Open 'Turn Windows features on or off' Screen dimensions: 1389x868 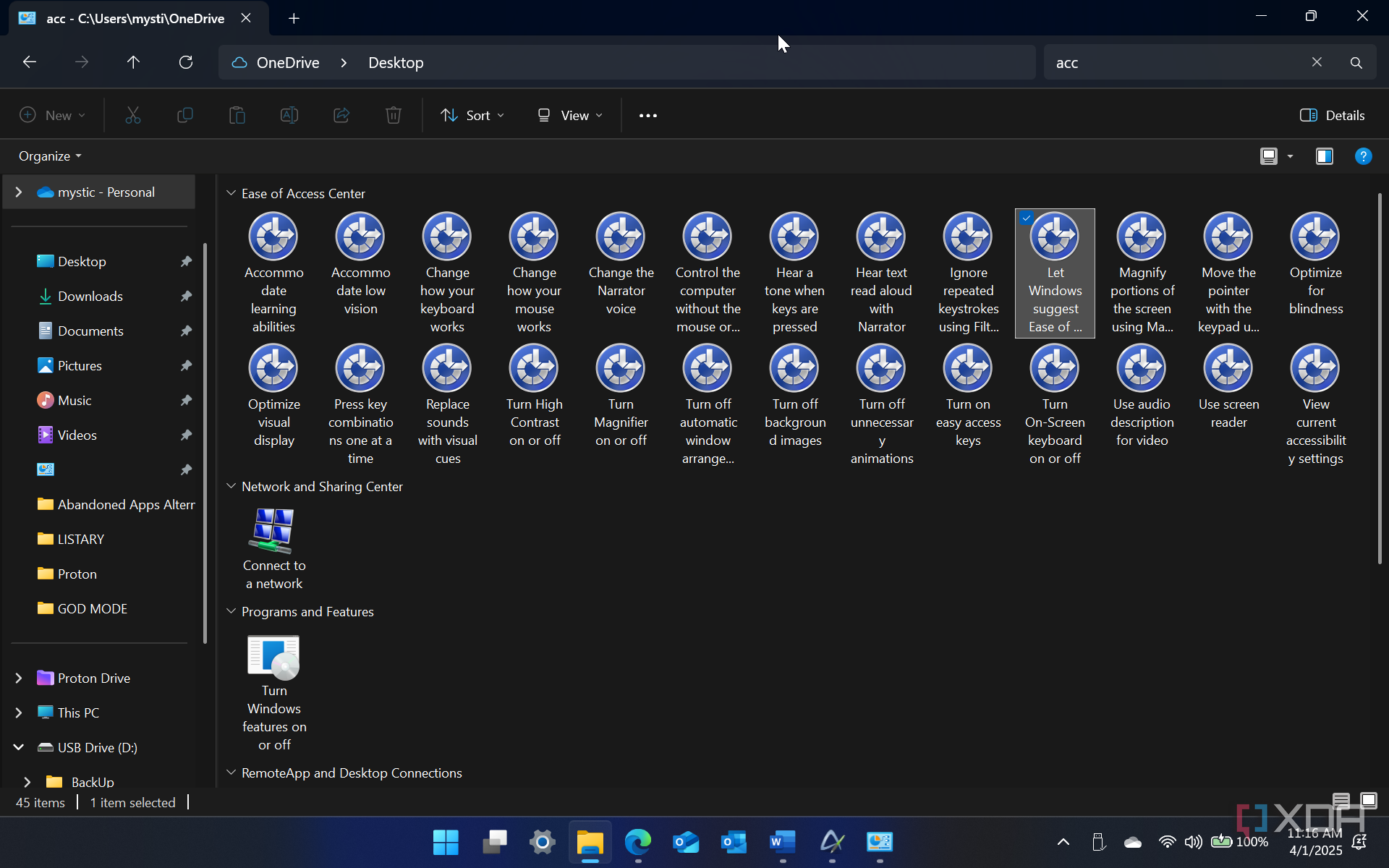[273, 693]
